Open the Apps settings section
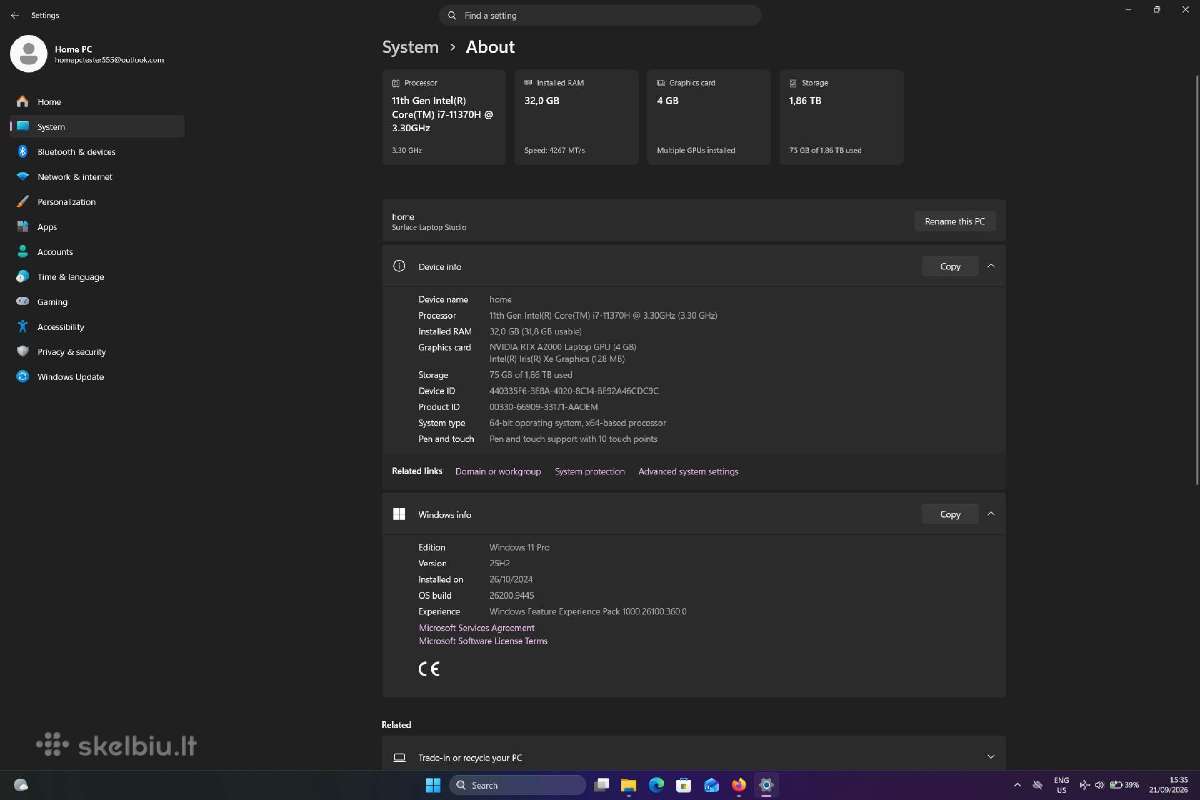 (x=96, y=227)
